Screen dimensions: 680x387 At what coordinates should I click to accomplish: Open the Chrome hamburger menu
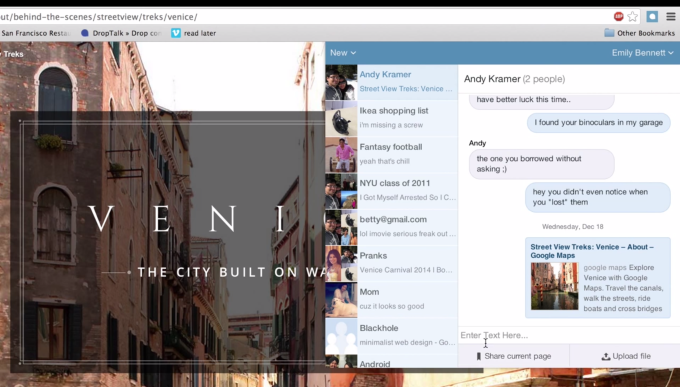[671, 16]
